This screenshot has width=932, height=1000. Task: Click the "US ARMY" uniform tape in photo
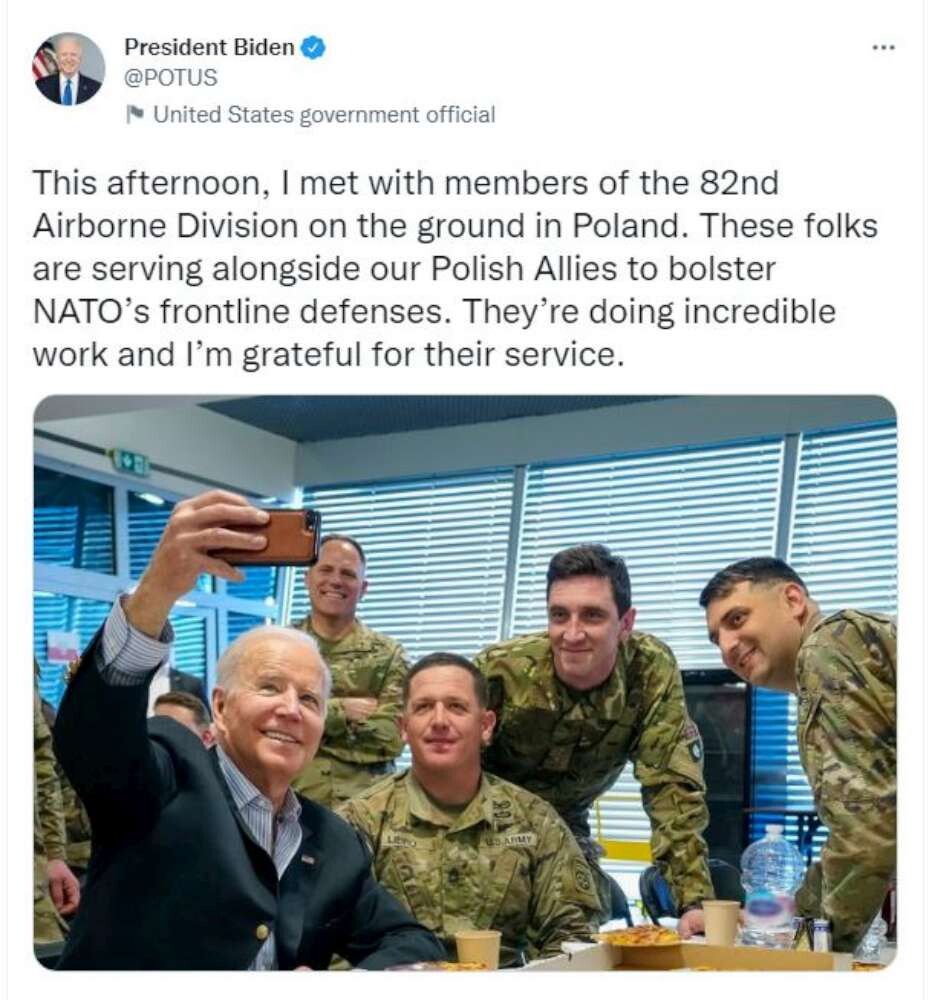[511, 840]
